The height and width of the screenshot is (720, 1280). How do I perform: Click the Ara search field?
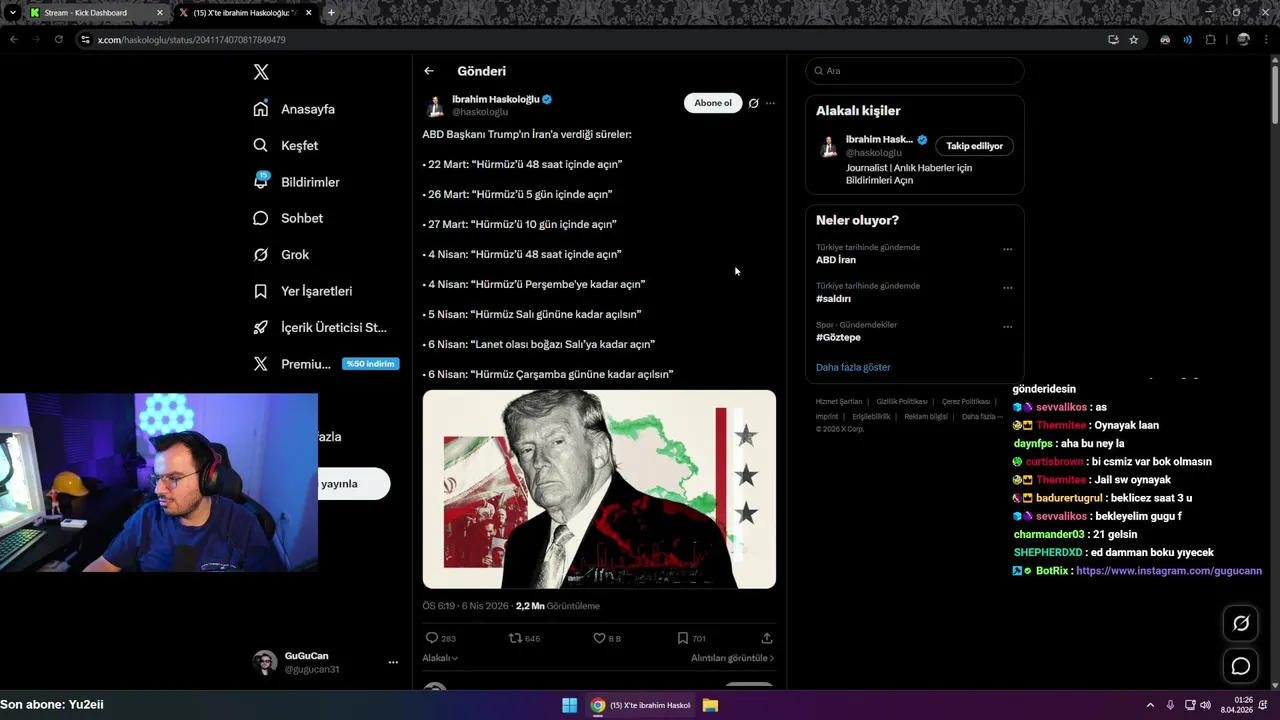coord(914,71)
